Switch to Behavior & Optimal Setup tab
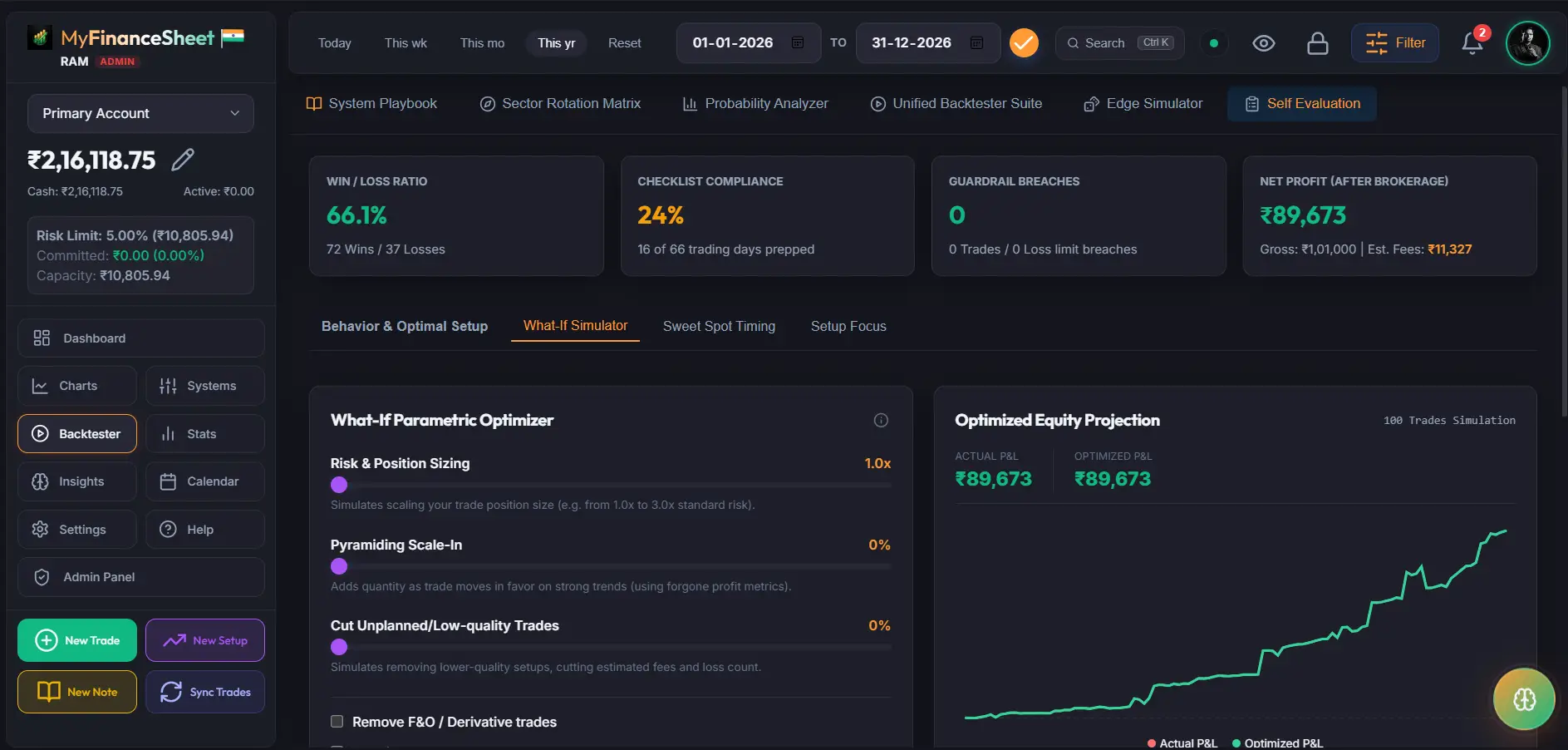 405,327
